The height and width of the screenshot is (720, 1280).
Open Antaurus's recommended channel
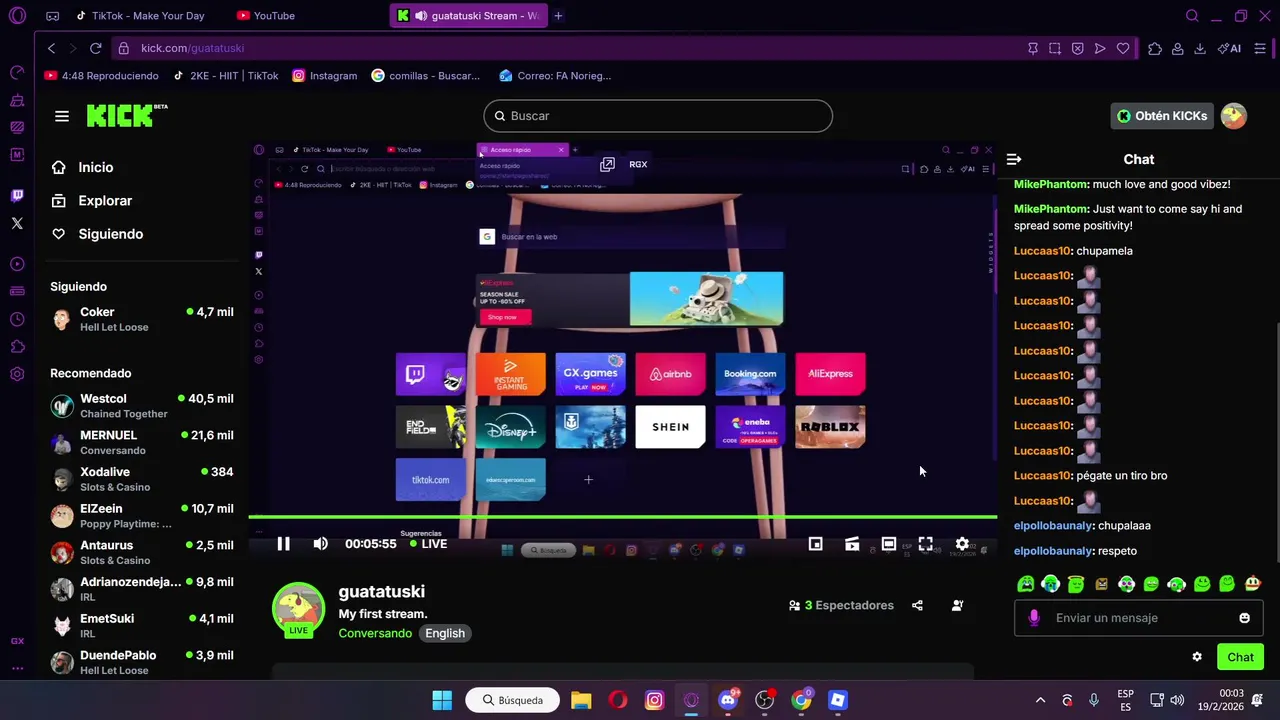pos(142,552)
